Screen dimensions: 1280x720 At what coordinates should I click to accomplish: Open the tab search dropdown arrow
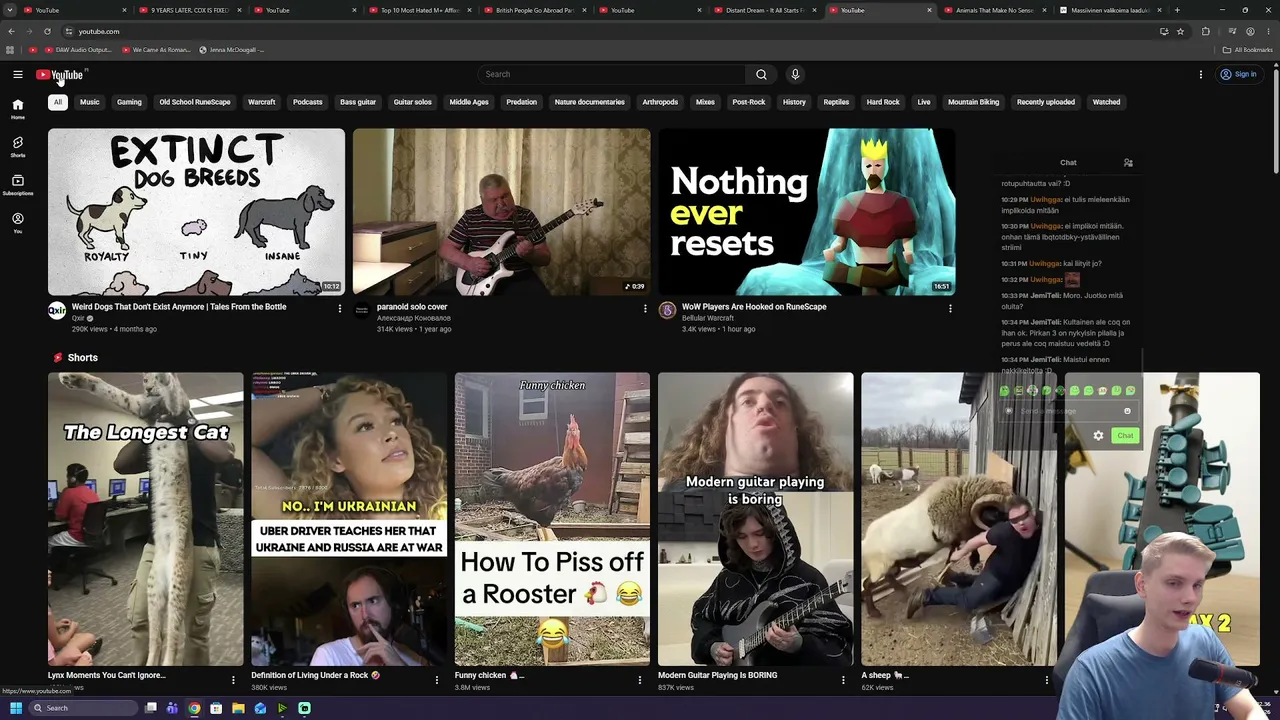pos(10,10)
